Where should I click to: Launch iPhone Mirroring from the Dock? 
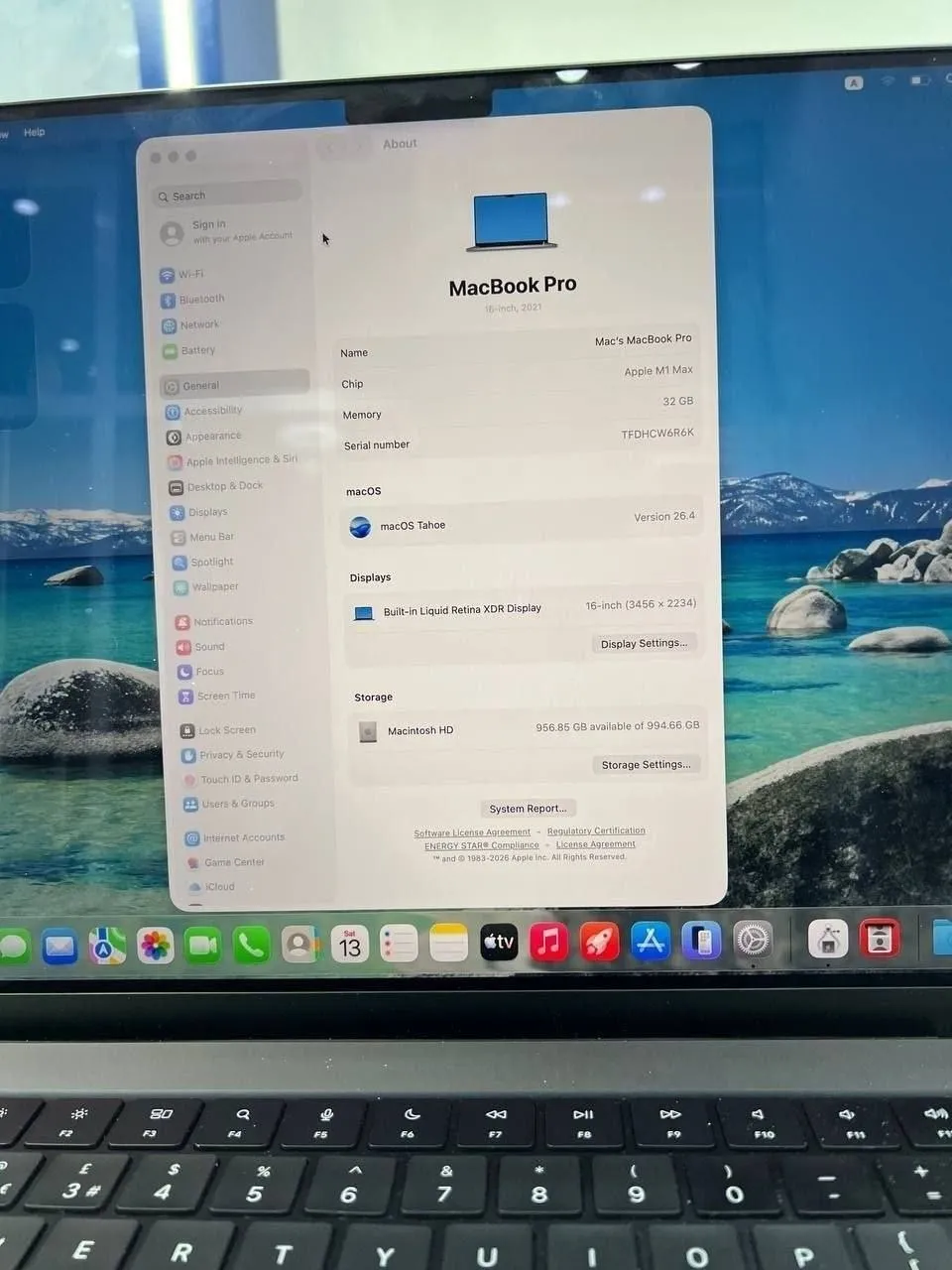(x=701, y=941)
